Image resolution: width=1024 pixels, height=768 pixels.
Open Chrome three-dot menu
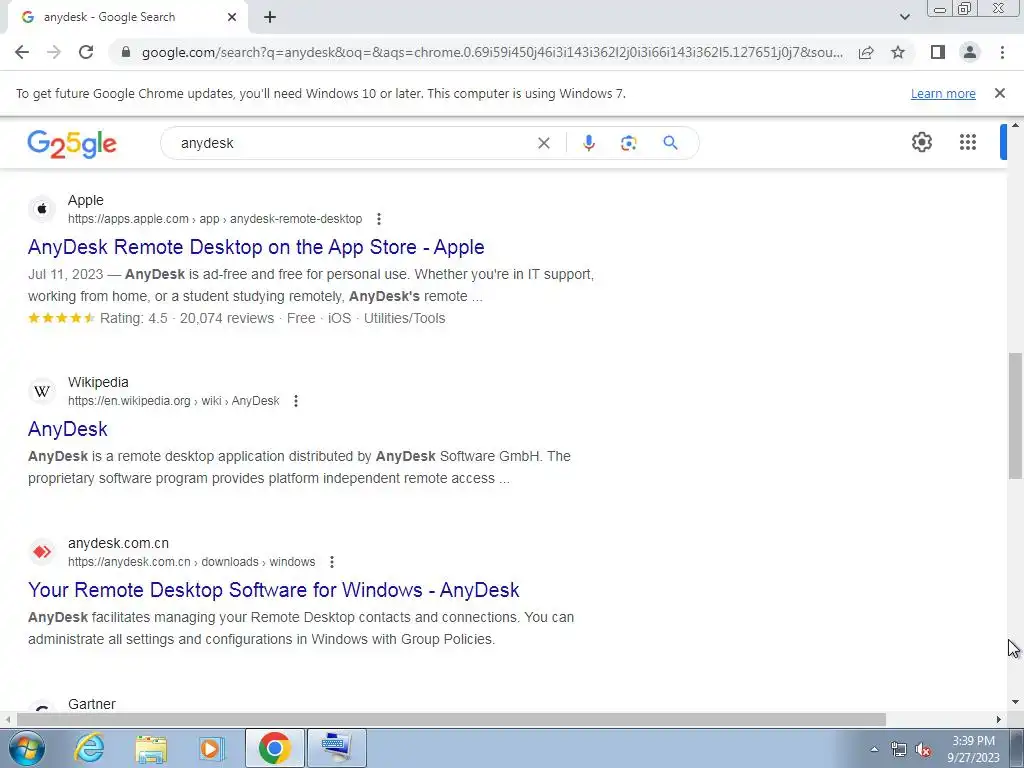tap(1002, 52)
